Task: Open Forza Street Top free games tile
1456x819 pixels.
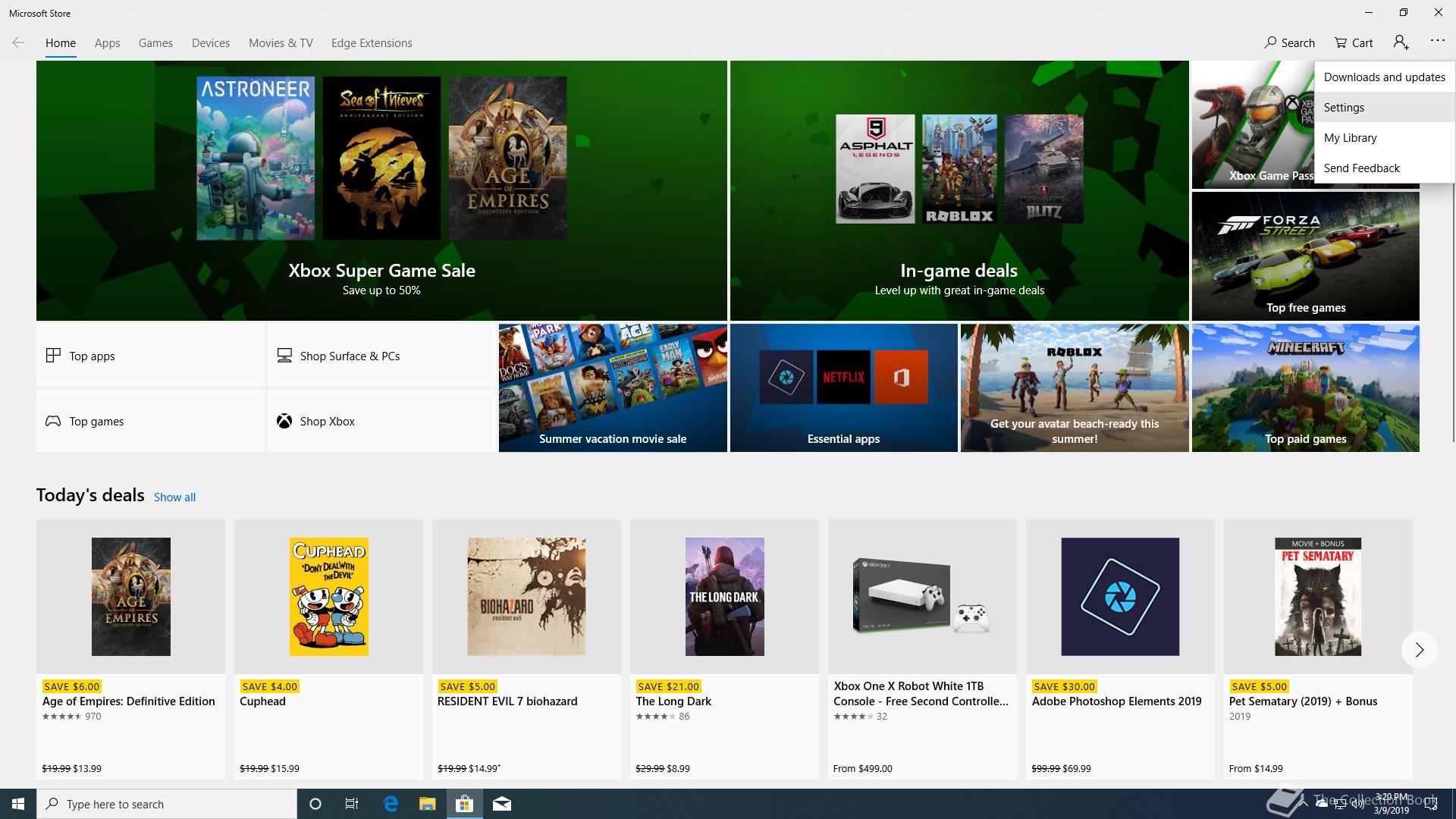Action: click(x=1305, y=256)
